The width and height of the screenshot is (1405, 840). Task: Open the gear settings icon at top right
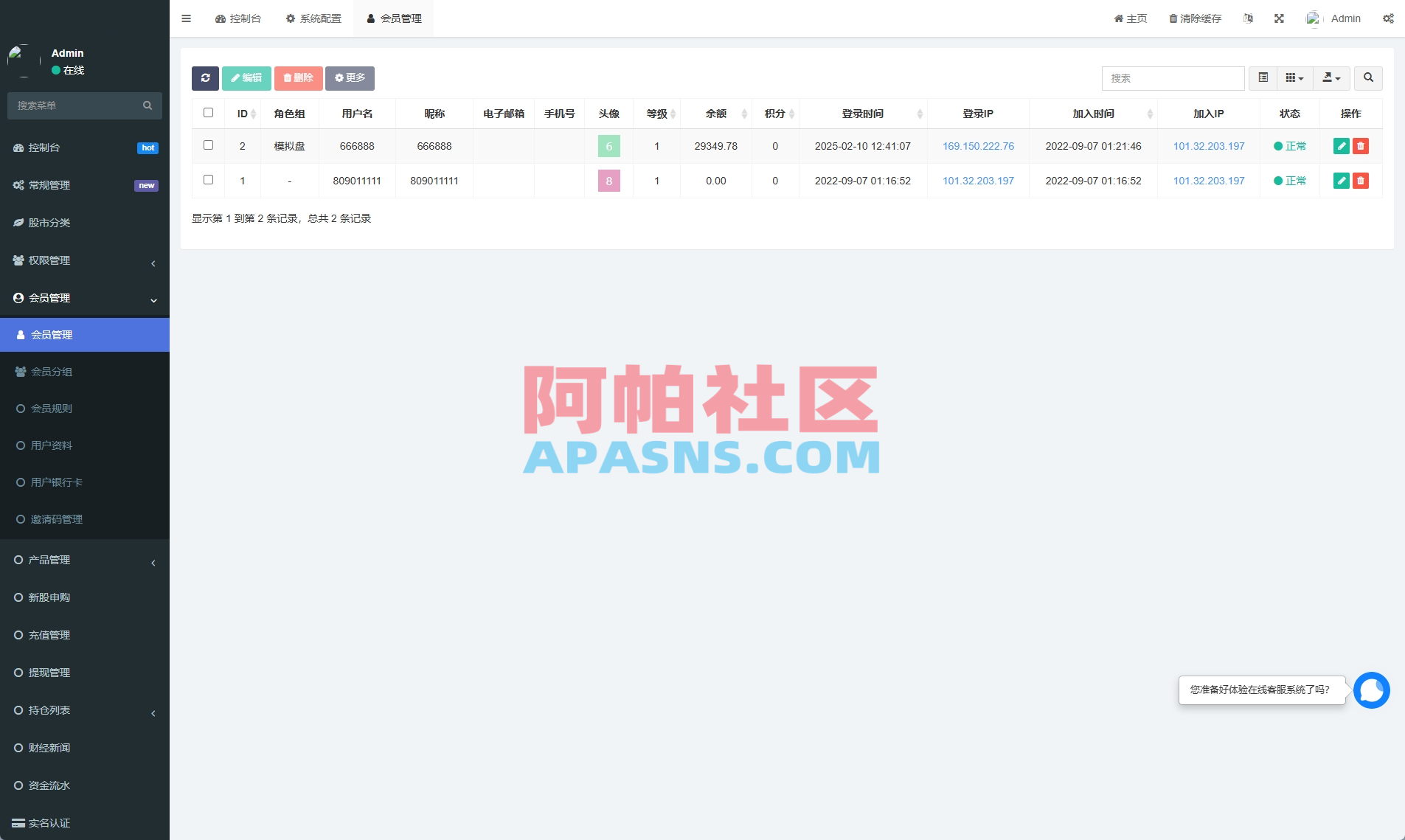pos(1390,18)
